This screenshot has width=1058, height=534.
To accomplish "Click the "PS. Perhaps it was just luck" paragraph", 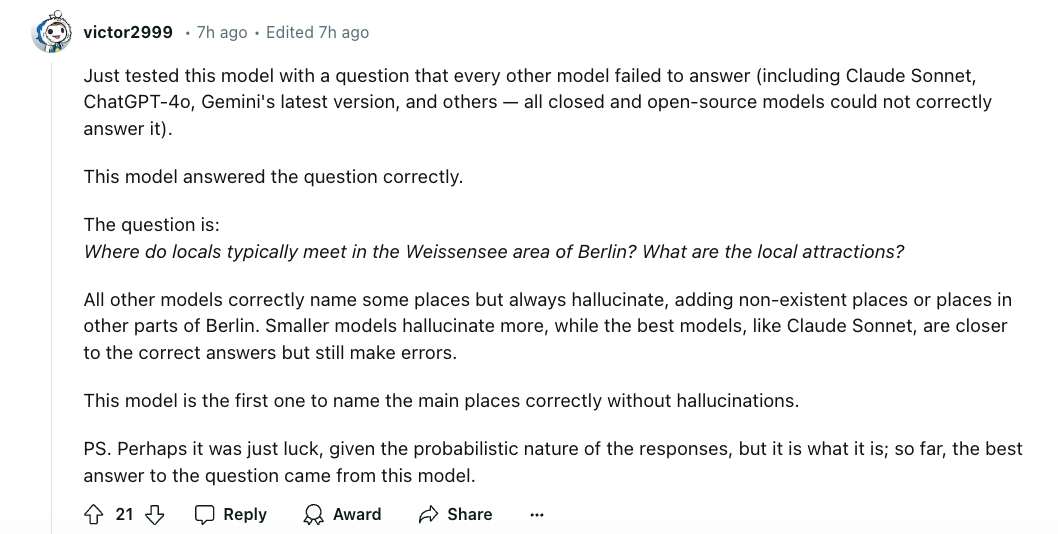I will point(552,462).
